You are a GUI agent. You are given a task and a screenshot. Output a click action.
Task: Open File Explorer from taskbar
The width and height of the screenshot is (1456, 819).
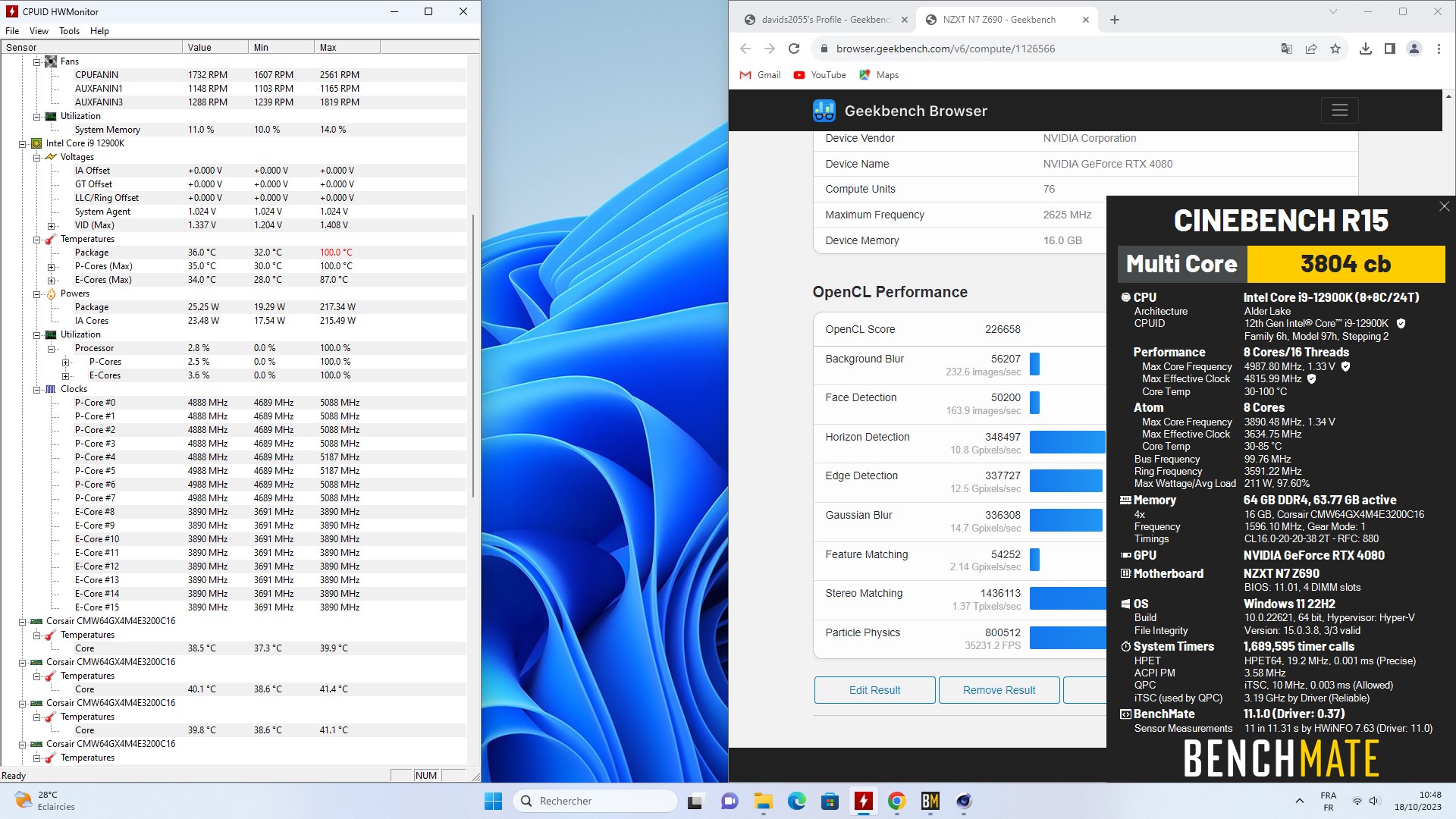pyautogui.click(x=763, y=801)
